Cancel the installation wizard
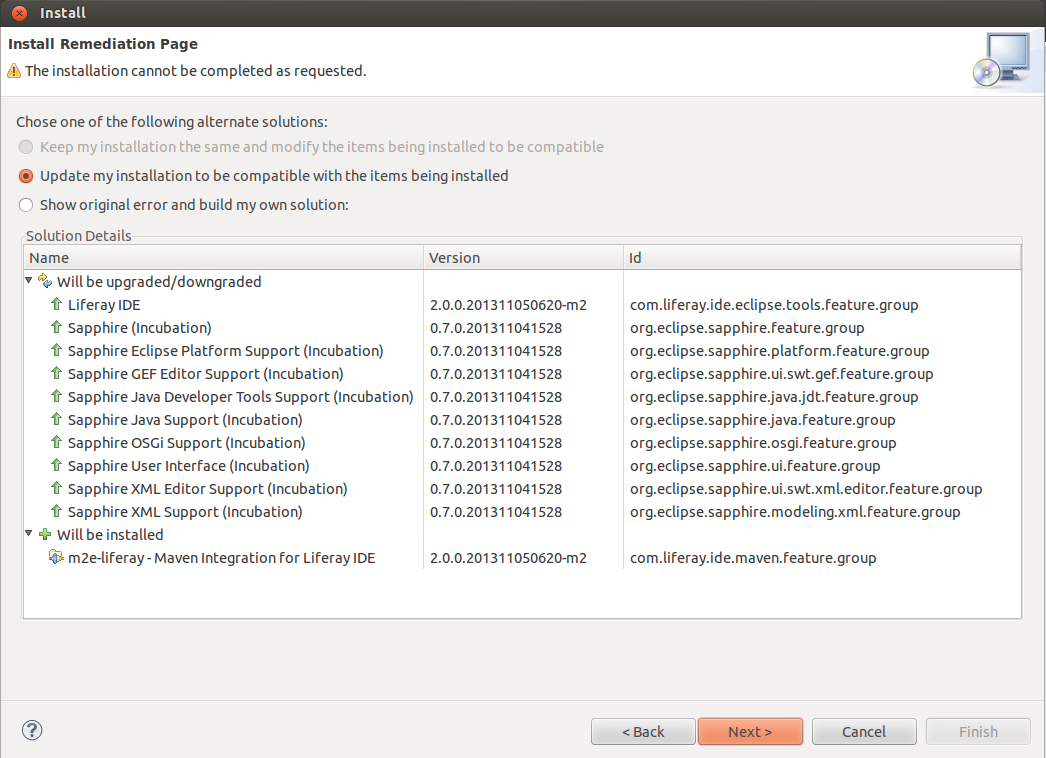The width and height of the screenshot is (1046, 758). pos(863,732)
